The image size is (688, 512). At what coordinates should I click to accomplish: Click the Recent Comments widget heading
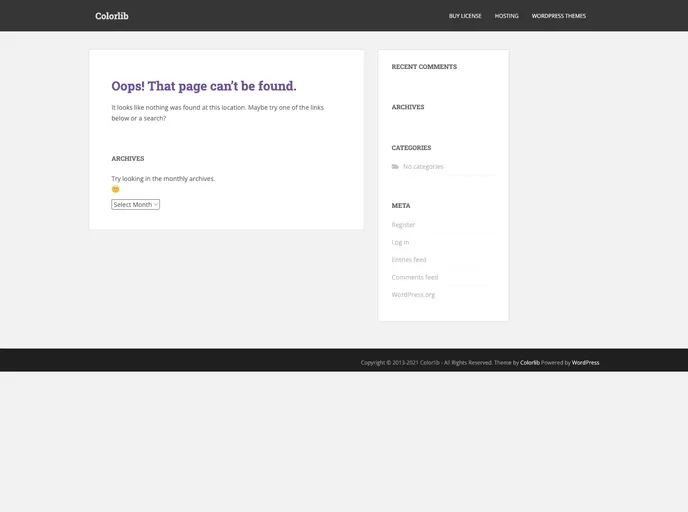point(424,67)
